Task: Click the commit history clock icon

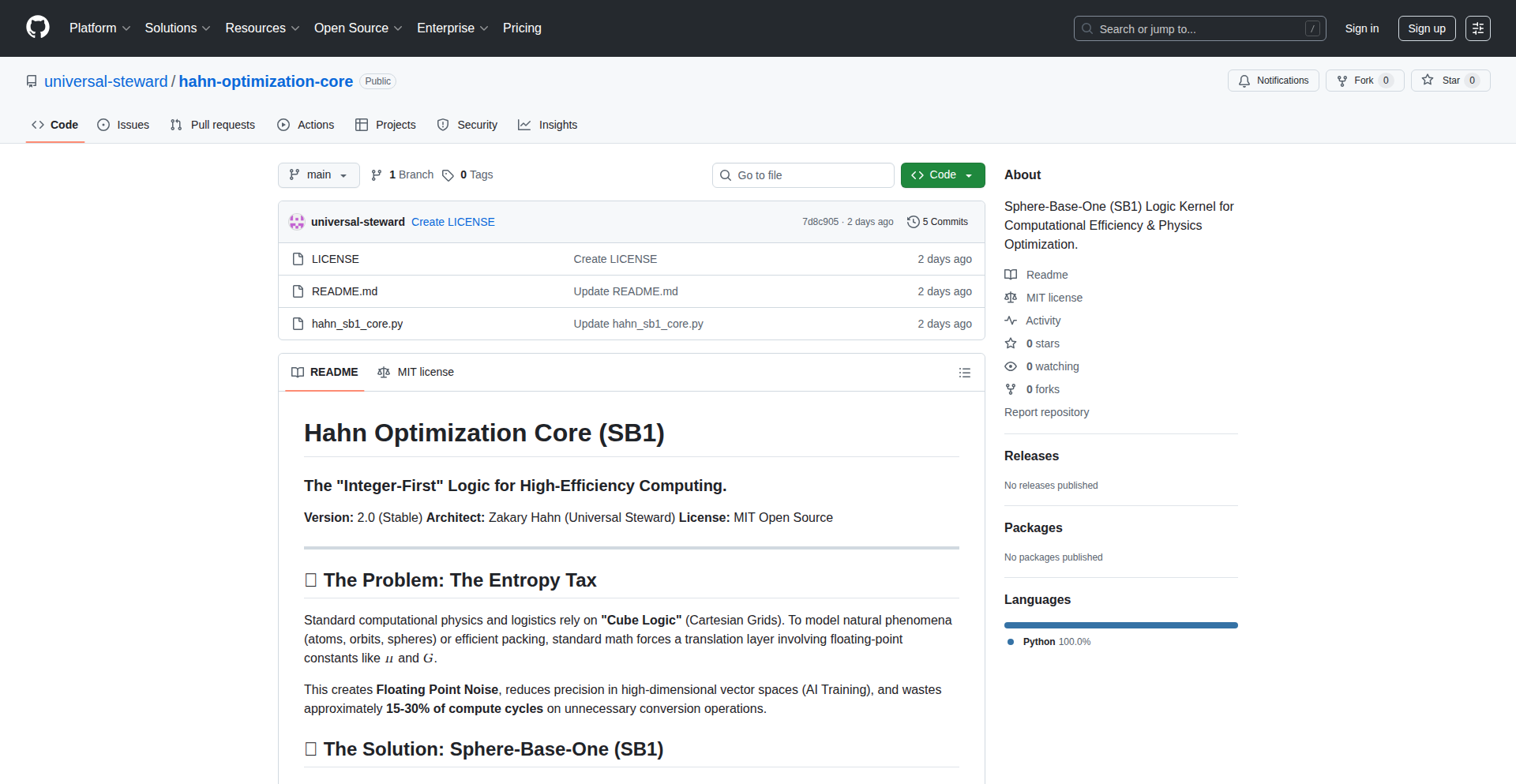Action: pos(913,222)
